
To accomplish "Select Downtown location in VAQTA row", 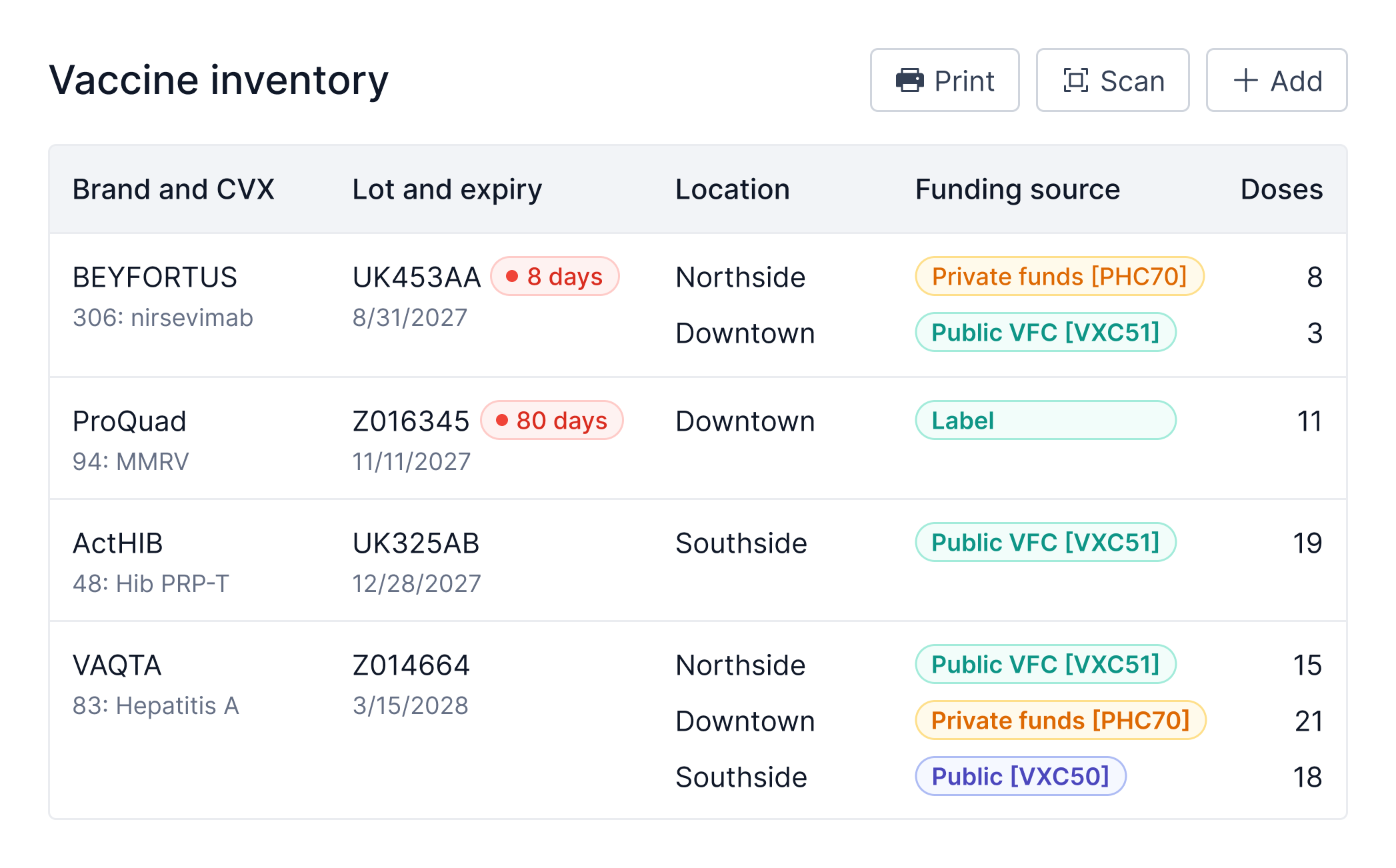I will pos(745,721).
